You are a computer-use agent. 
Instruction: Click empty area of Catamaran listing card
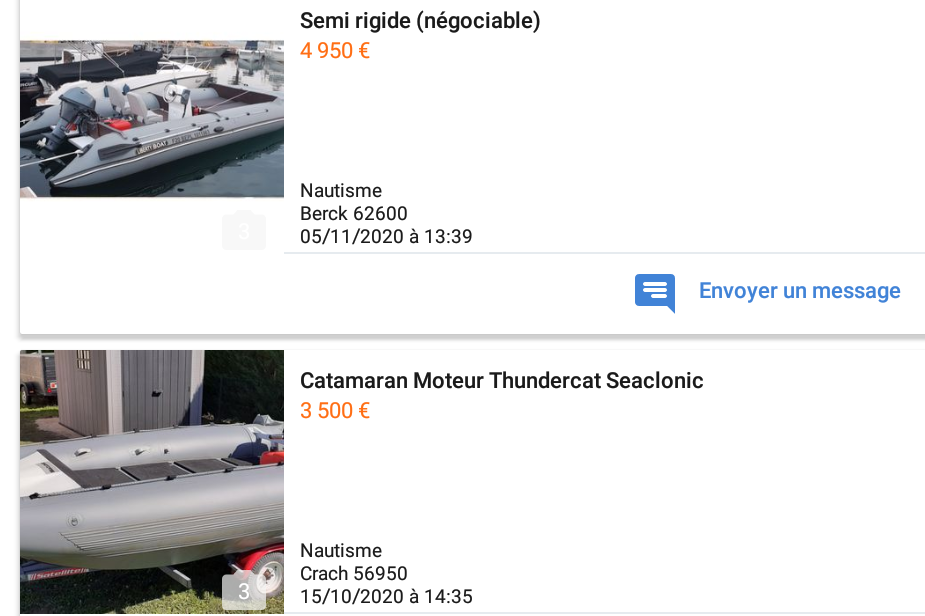(x=650, y=480)
